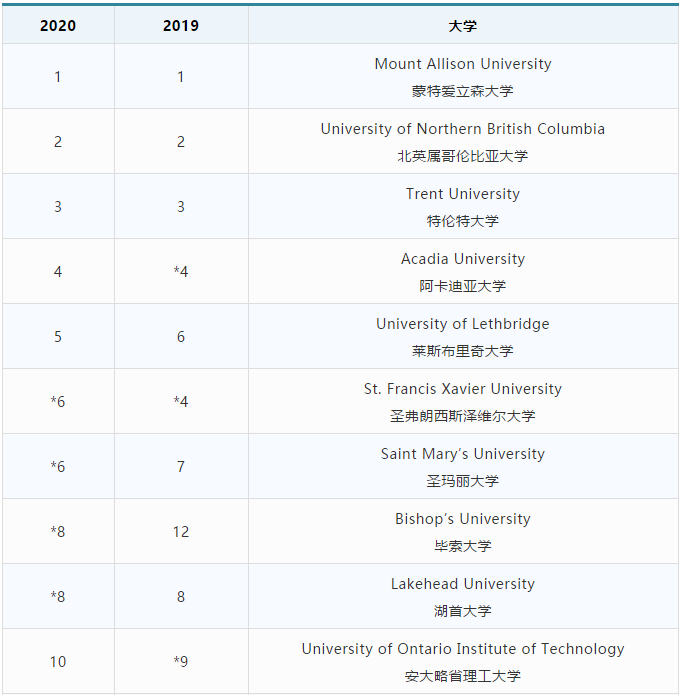This screenshot has height=695, width=679.
Task: Click Acadia University name
Action: [x=463, y=259]
